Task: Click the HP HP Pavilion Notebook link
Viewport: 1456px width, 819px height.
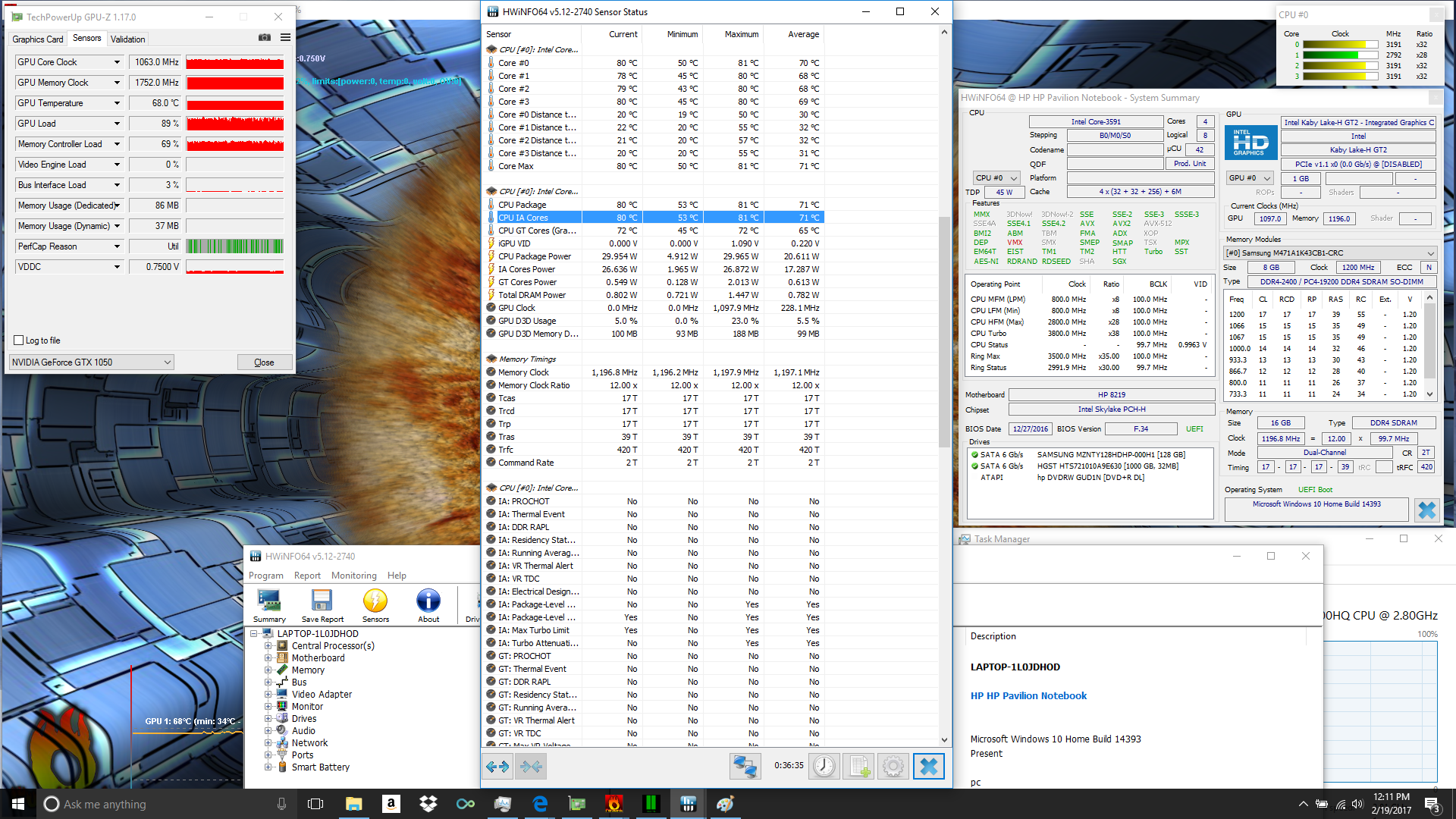Action: (x=1028, y=696)
